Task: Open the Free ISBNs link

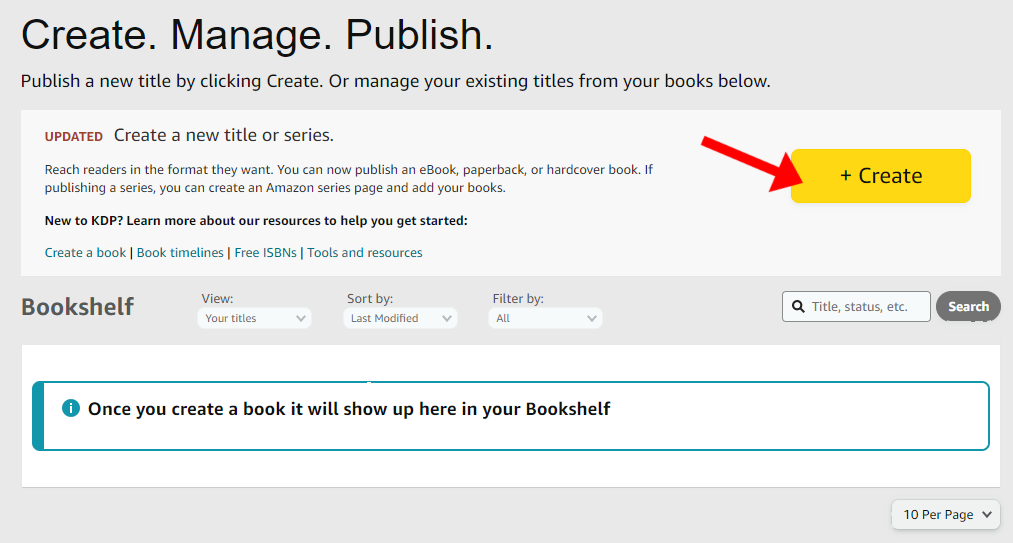Action: [266, 253]
